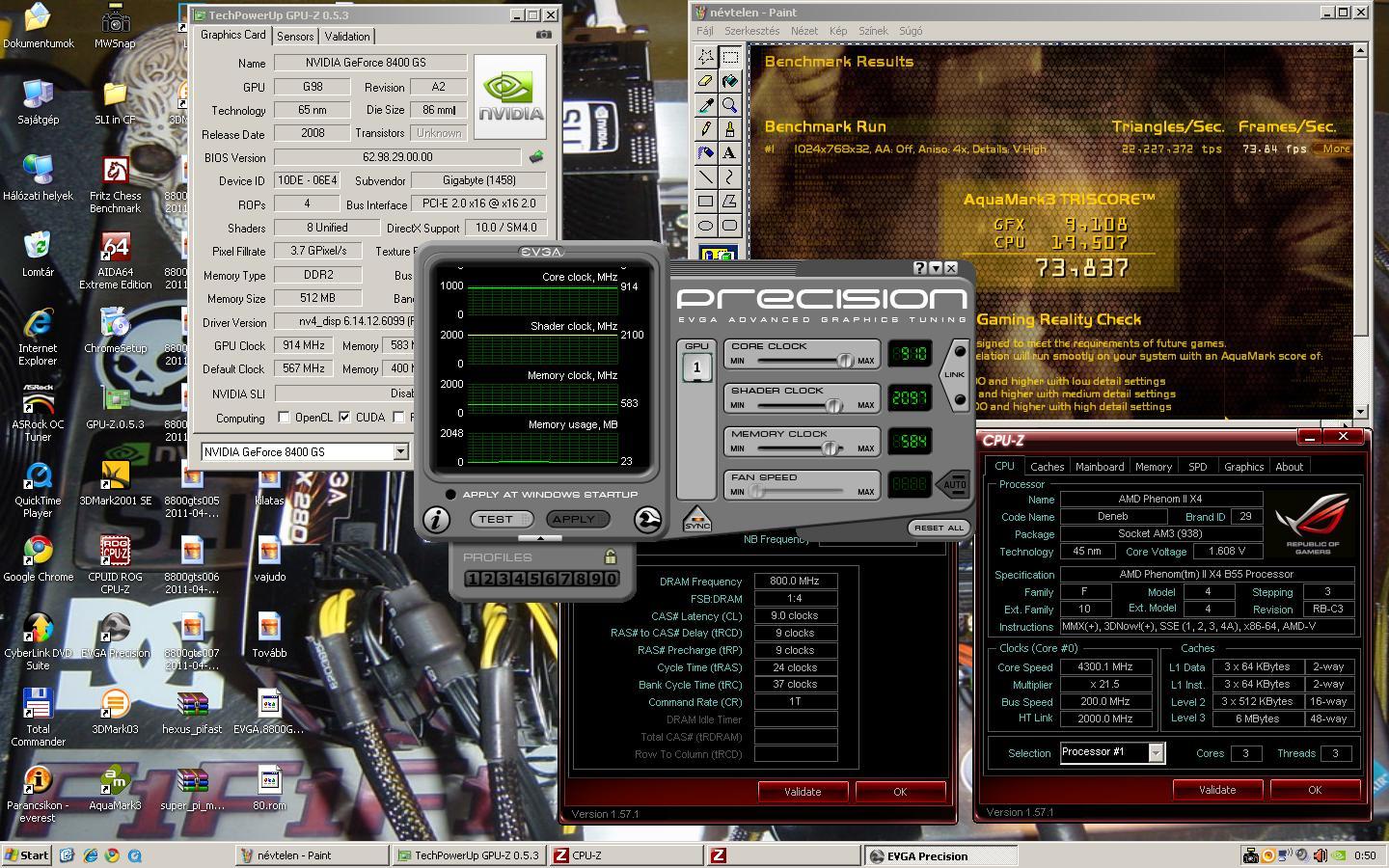Open the Nézet menu in Paint

[x=804, y=31]
